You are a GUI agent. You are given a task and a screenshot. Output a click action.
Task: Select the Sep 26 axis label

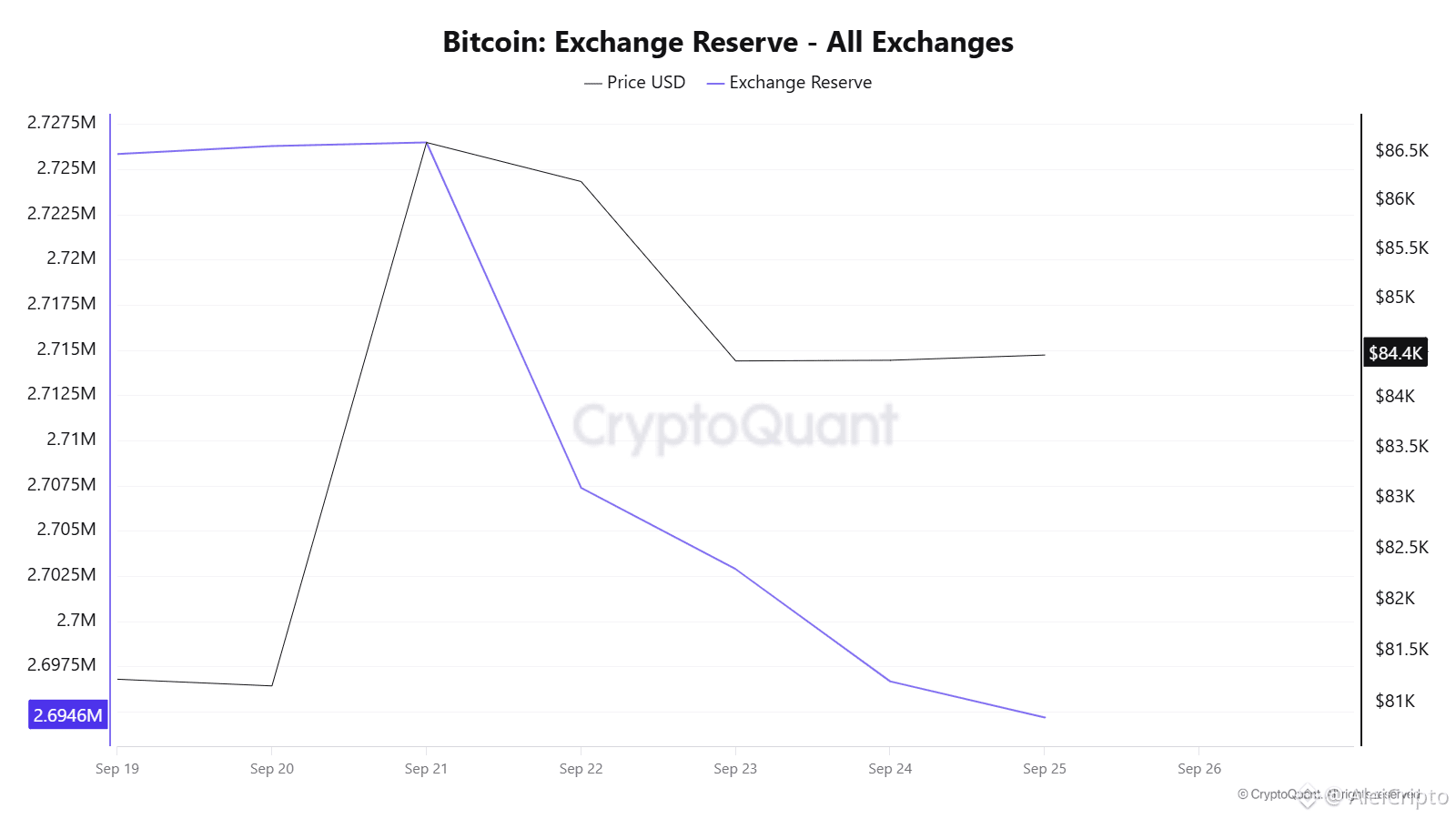(x=1199, y=769)
